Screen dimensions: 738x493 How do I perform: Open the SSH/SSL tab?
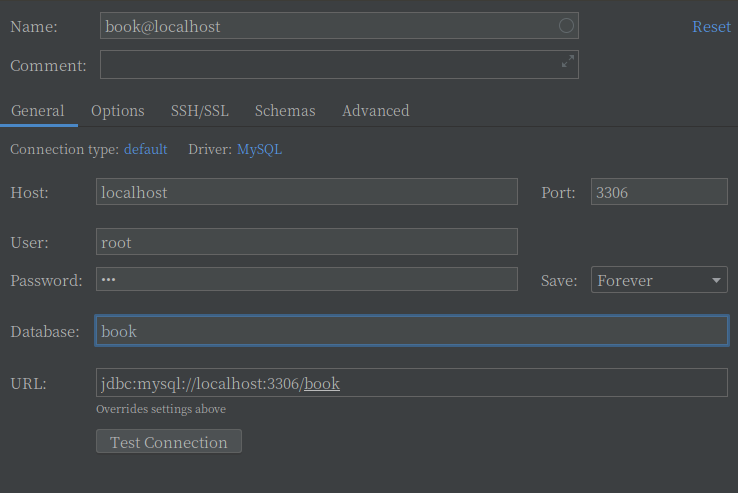199,111
